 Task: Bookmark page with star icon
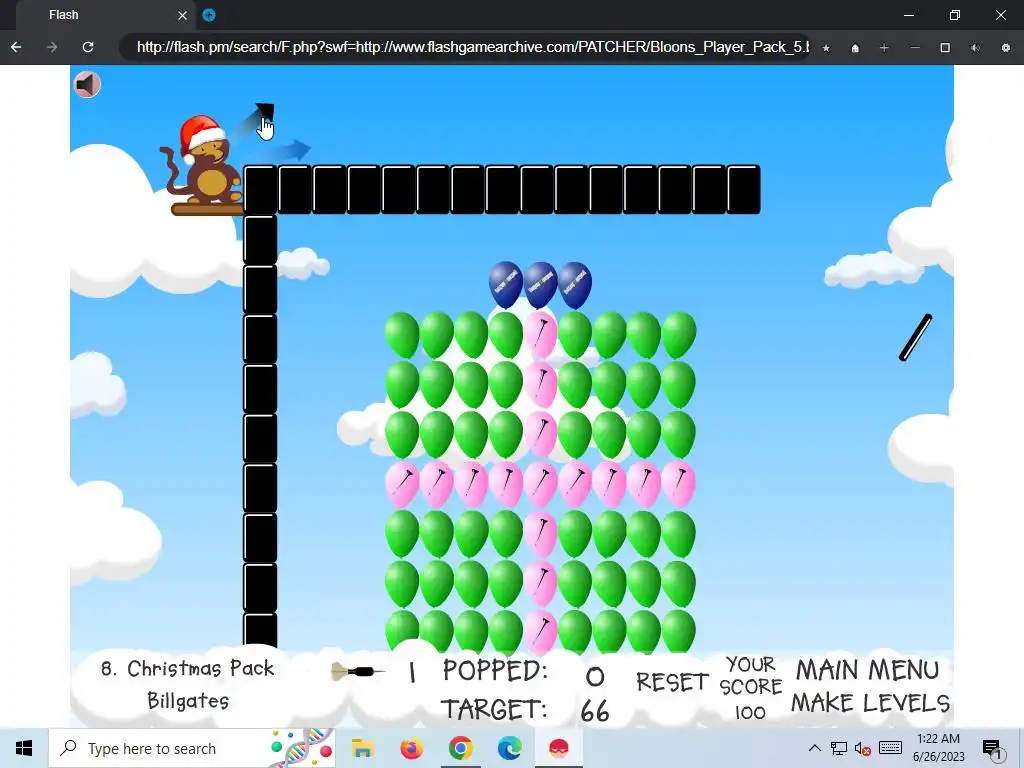[826, 48]
